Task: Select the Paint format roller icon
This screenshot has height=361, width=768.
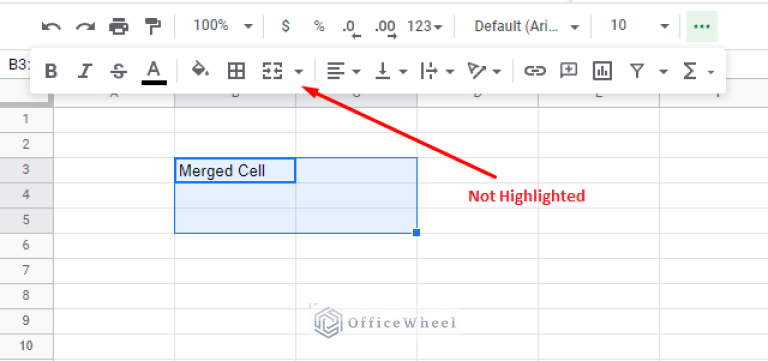Action: tap(153, 26)
